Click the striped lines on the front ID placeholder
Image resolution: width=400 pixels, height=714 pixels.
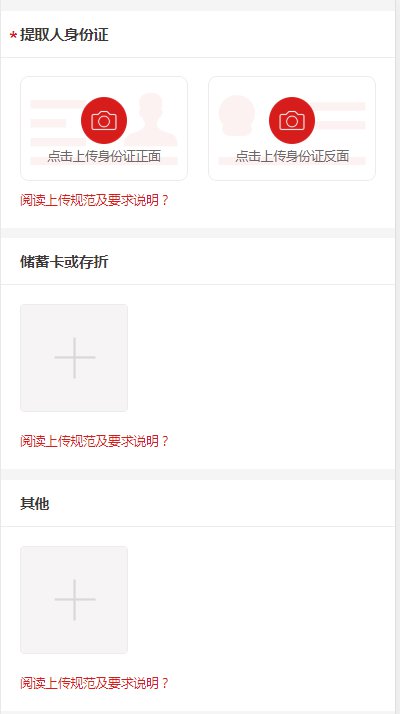point(55,123)
